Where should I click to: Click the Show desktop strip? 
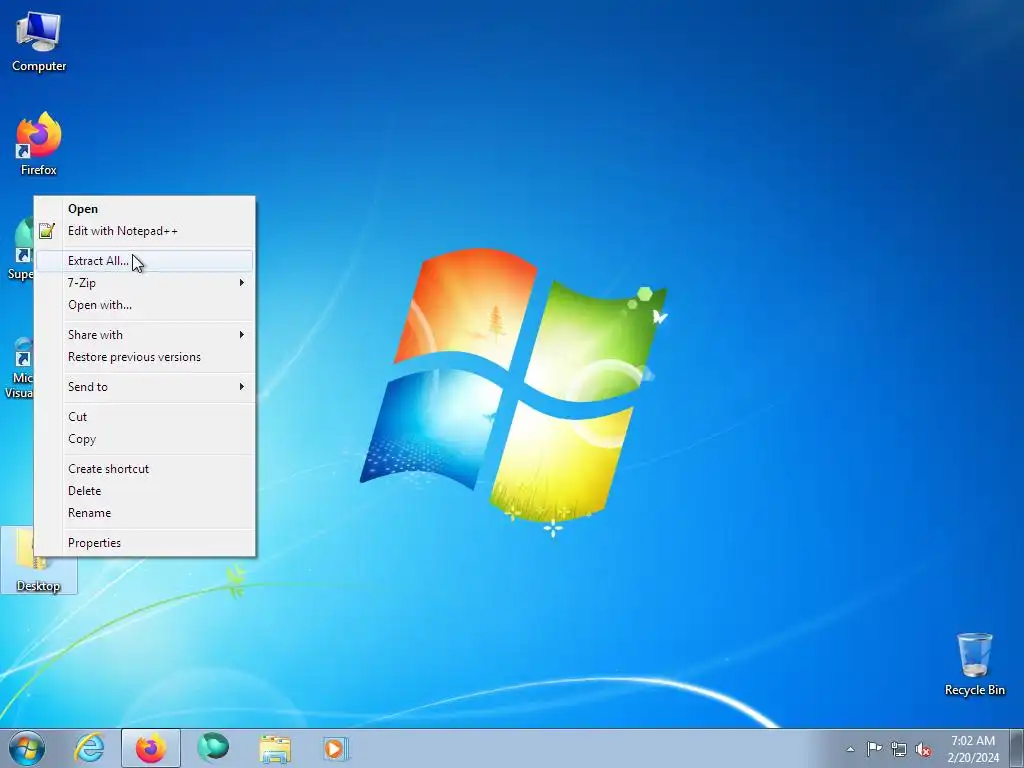click(1017, 749)
